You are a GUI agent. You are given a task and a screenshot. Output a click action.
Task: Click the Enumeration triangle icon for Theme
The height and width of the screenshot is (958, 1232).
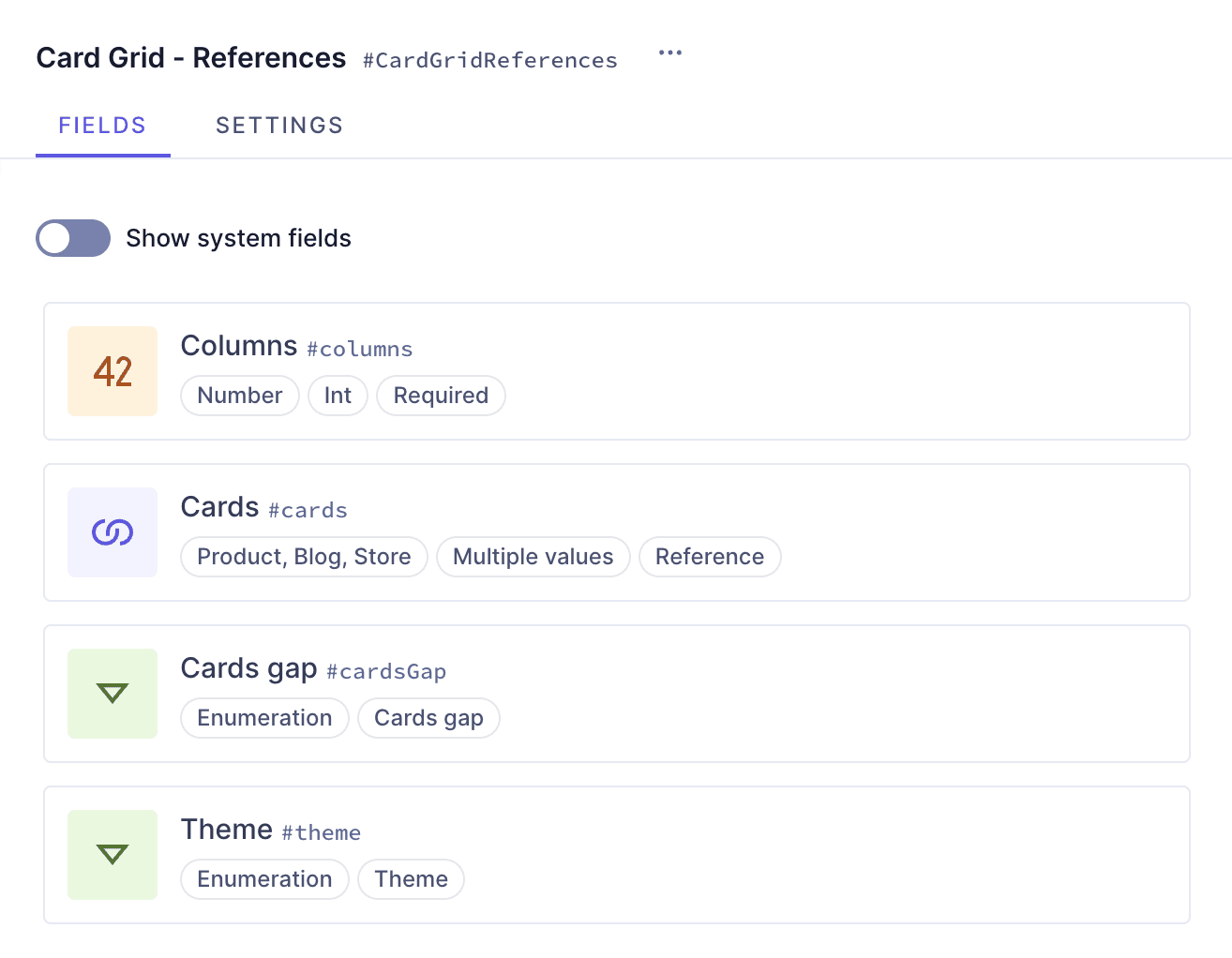[x=113, y=855]
